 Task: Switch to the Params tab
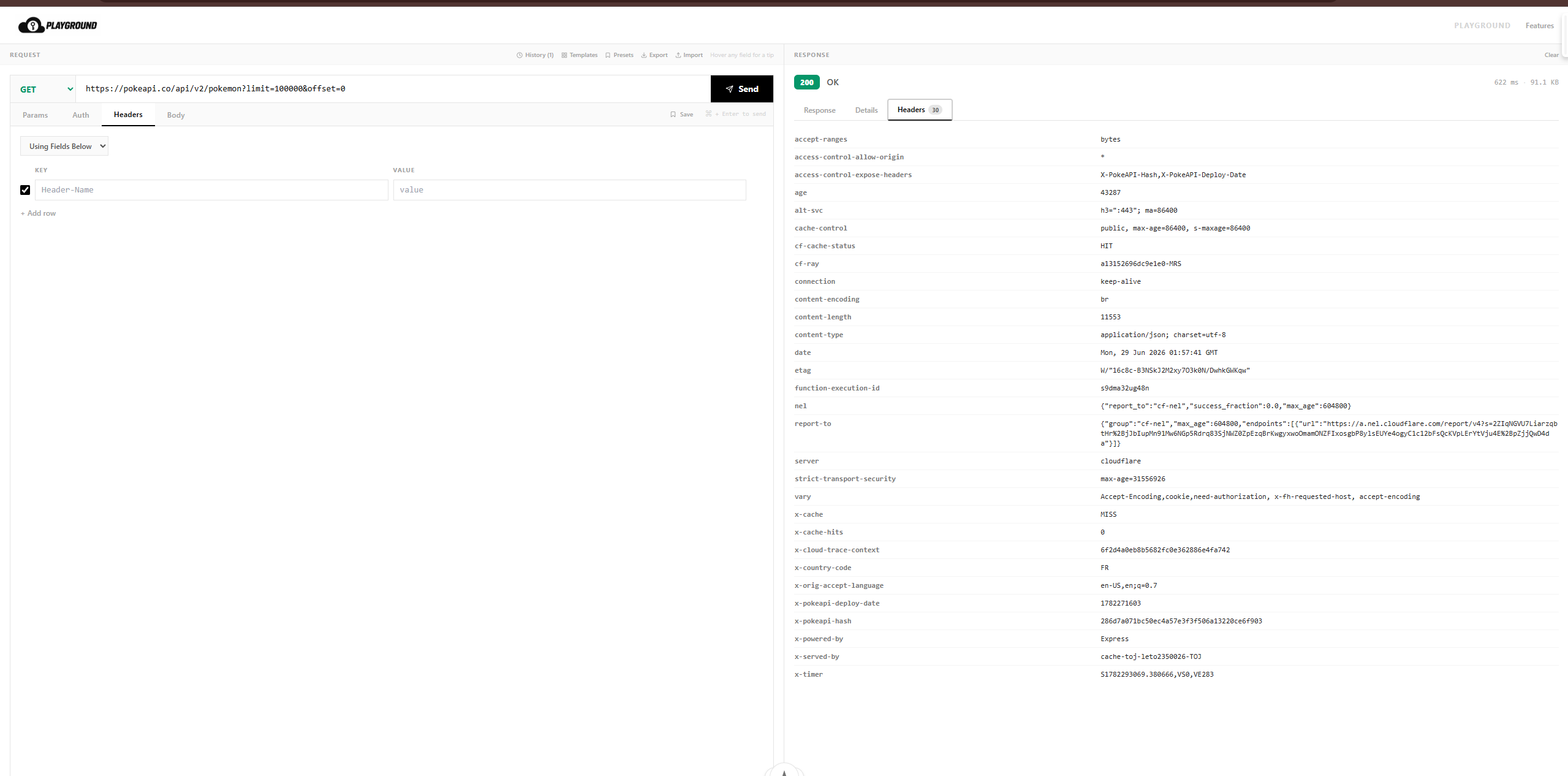35,115
